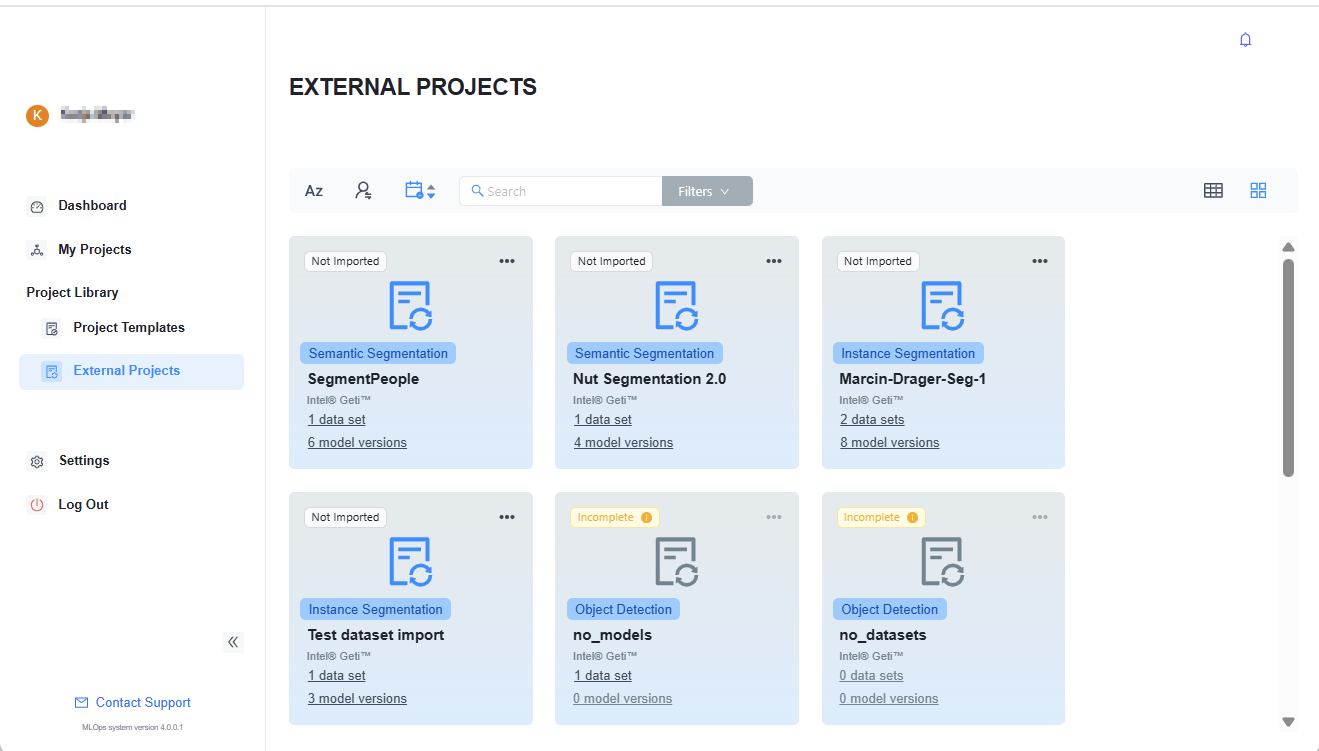The width and height of the screenshot is (1319, 751).
Task: Switch to grid view layout
Action: 1258,190
